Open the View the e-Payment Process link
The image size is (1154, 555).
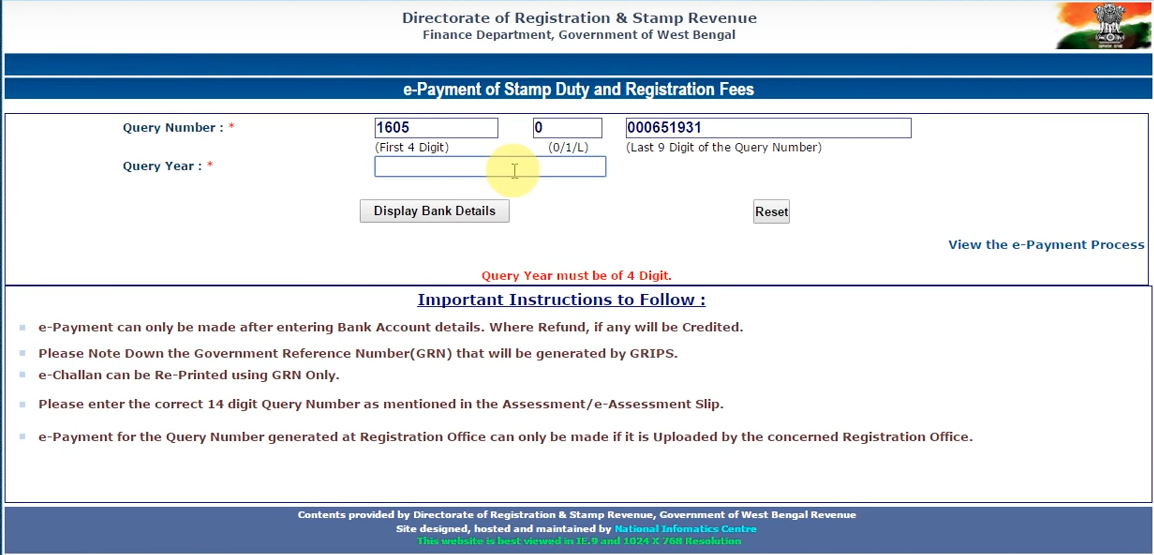coord(1046,245)
